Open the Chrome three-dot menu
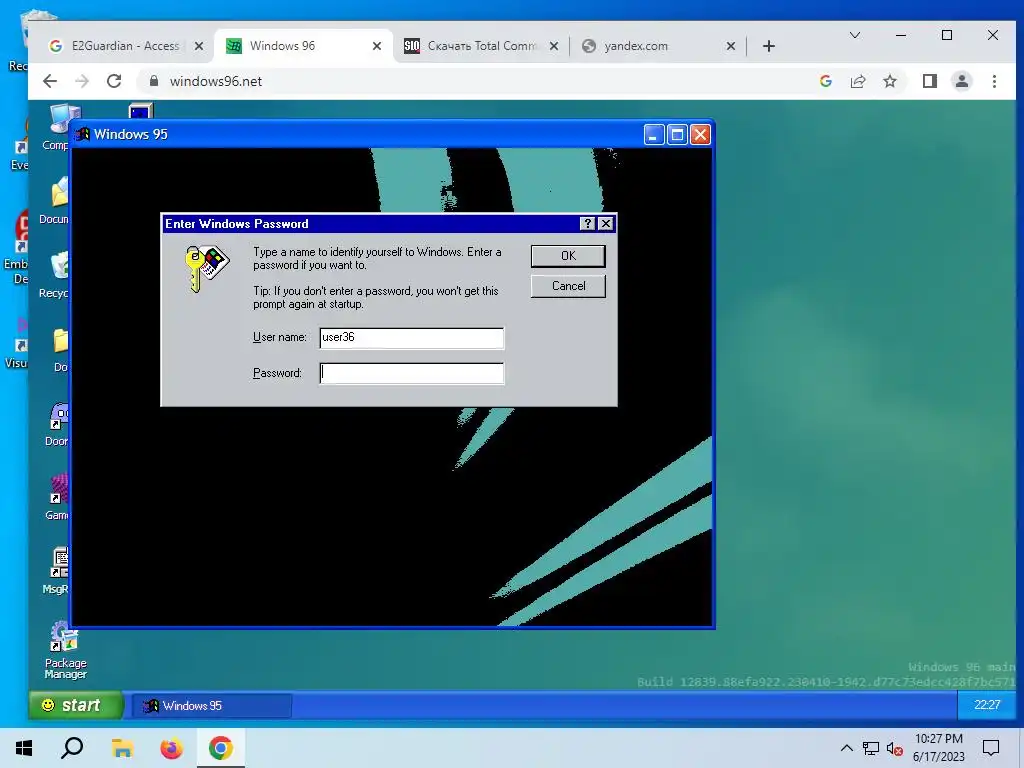 coord(994,81)
